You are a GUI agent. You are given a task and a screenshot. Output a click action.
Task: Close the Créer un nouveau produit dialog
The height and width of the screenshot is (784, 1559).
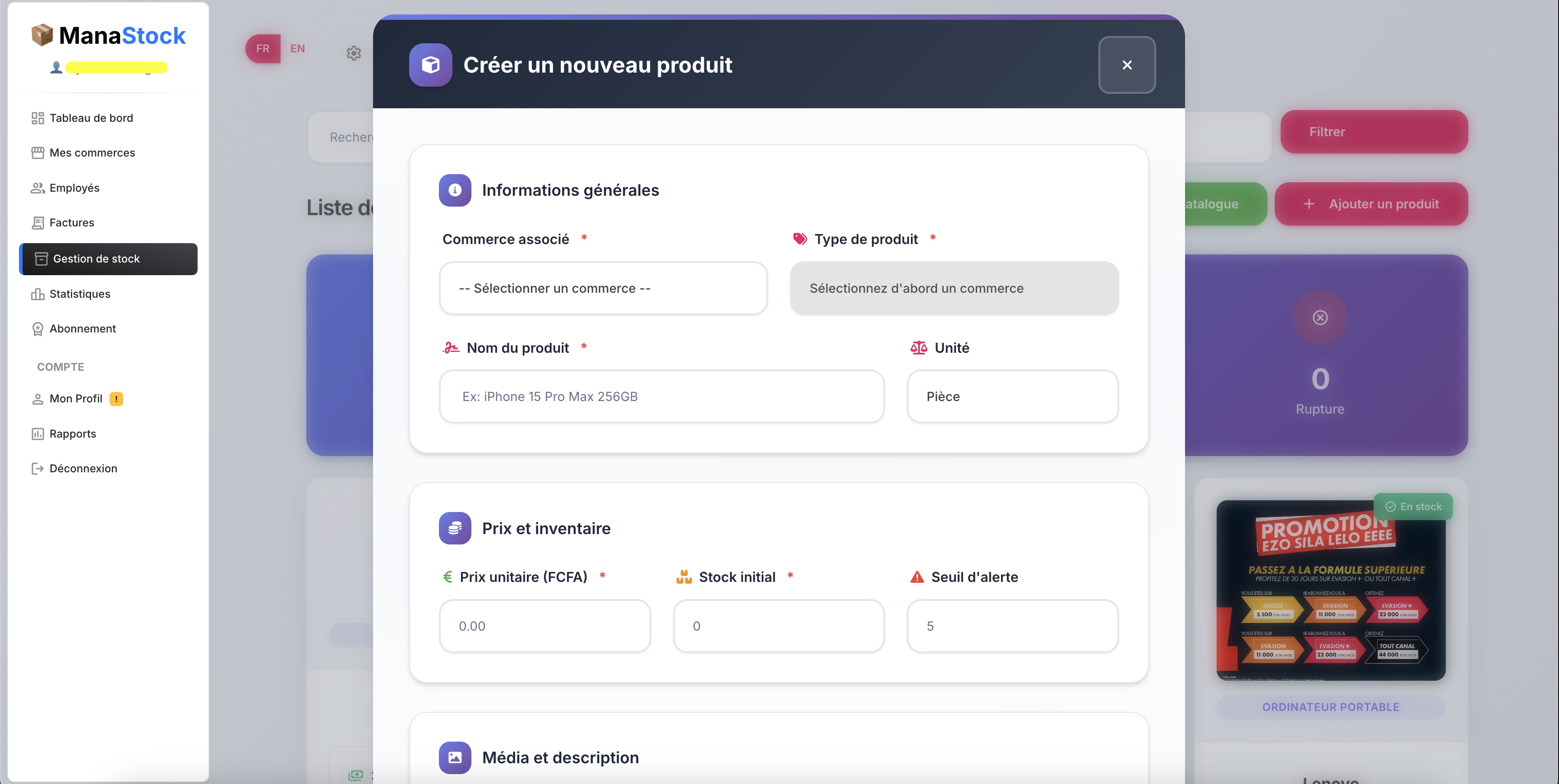pos(1126,65)
